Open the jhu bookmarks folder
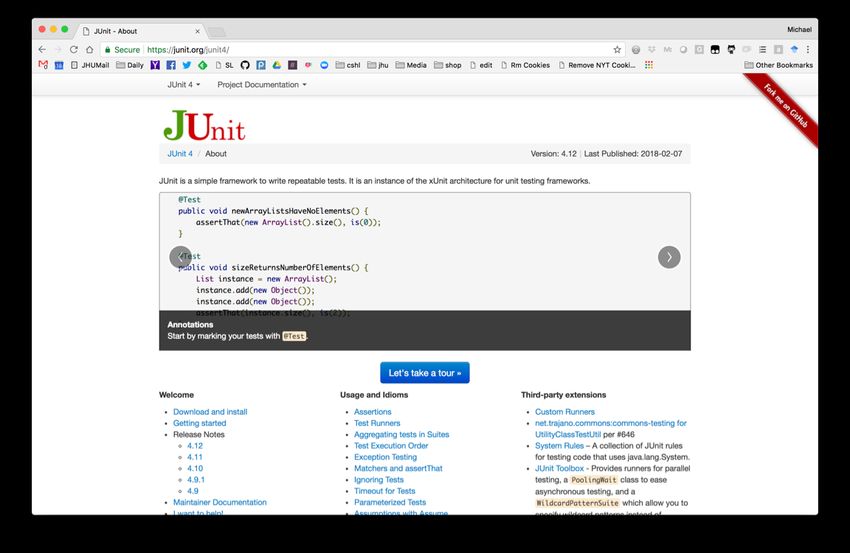This screenshot has width=850, height=553. pyautogui.click(x=378, y=65)
